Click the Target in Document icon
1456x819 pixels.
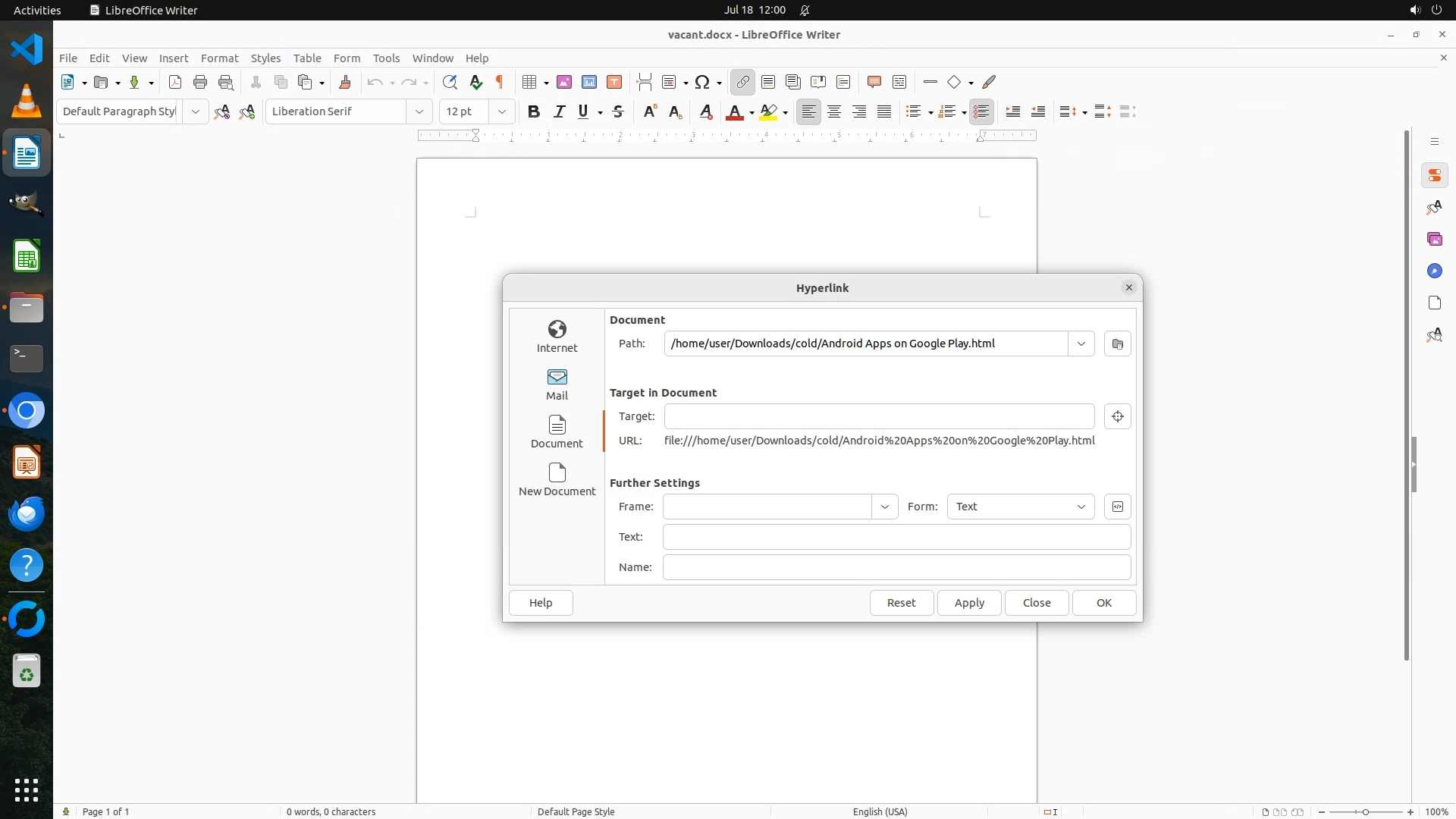1117,416
